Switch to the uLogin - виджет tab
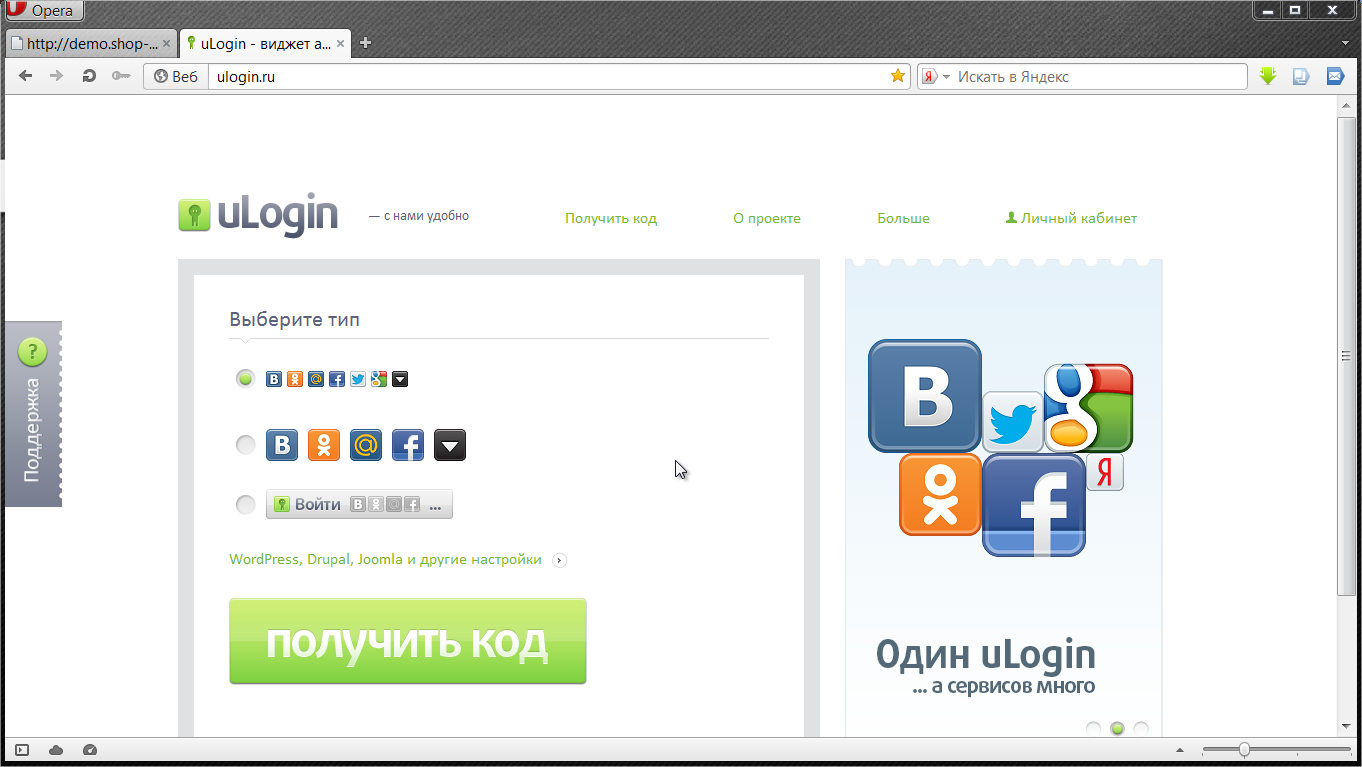The width and height of the screenshot is (1362, 767). click(265, 44)
